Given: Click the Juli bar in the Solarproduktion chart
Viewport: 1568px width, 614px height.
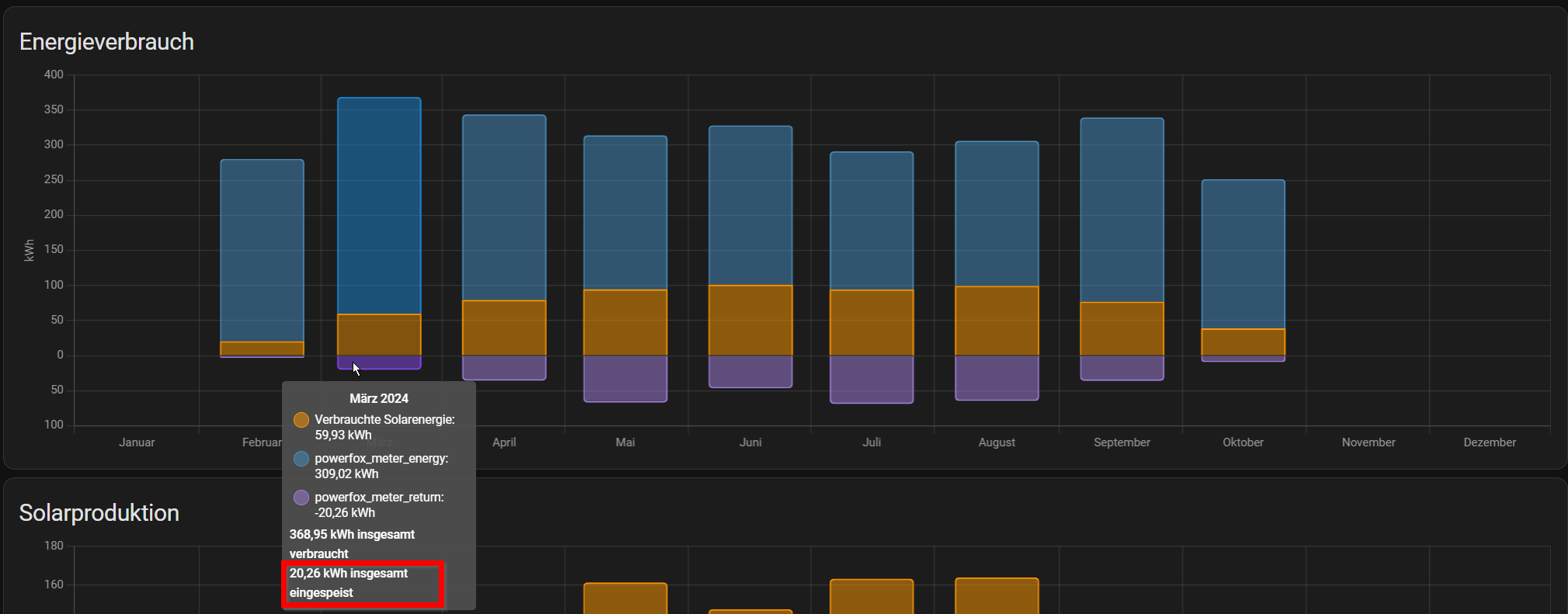Looking at the screenshot, I should click(x=871, y=597).
